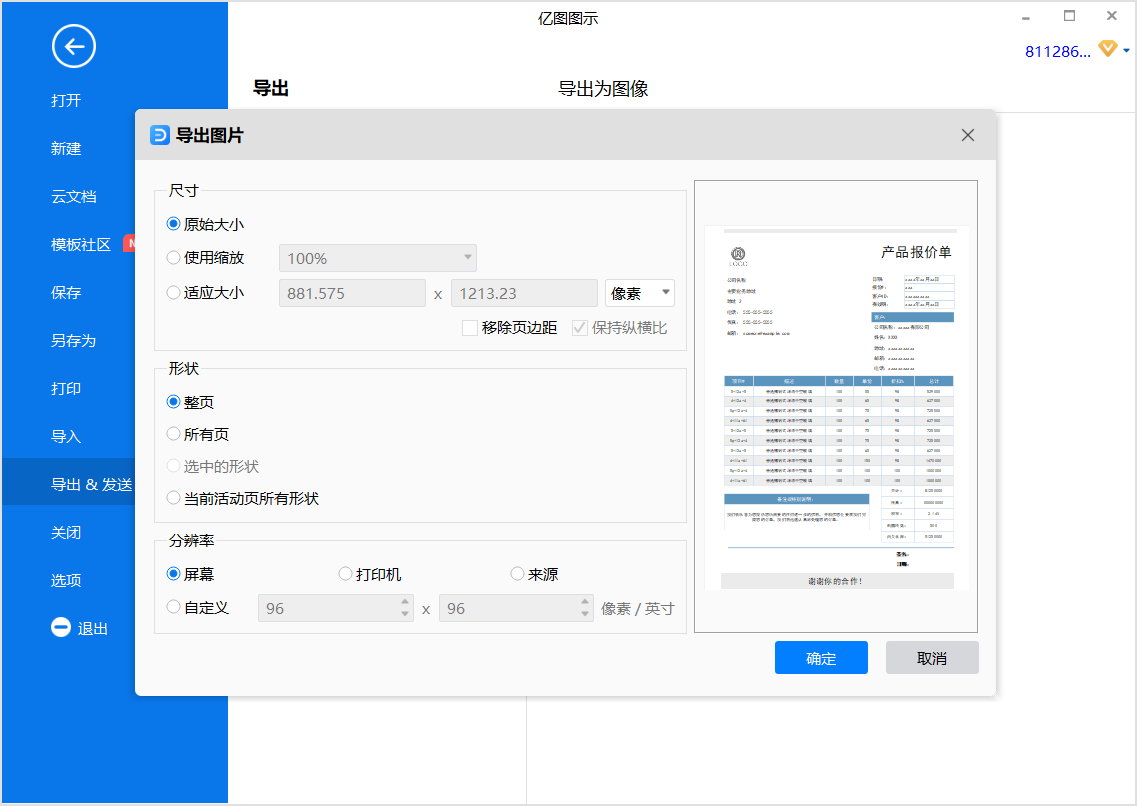Click the 导出 section heading
1137x806 pixels.
pos(270,88)
